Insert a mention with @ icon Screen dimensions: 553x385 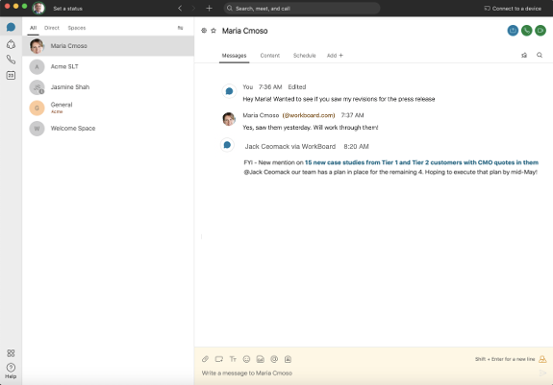point(274,359)
